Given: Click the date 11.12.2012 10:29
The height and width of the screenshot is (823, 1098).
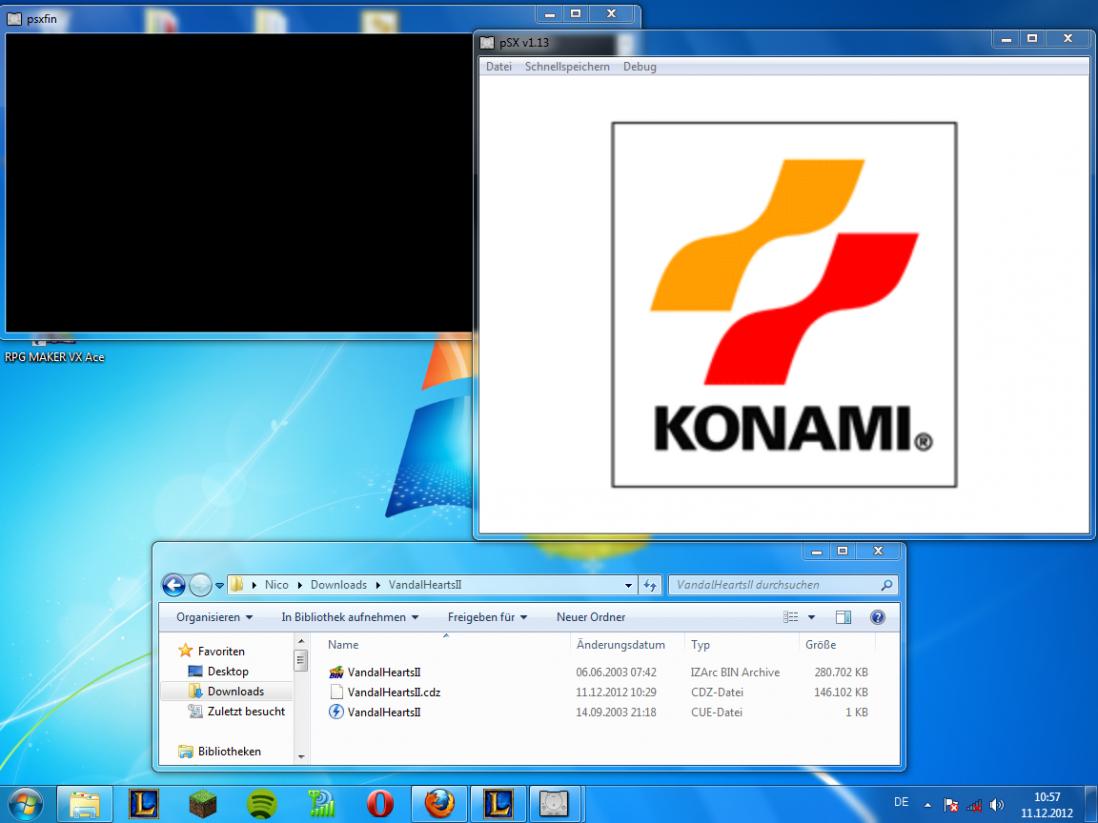Looking at the screenshot, I should point(616,692).
